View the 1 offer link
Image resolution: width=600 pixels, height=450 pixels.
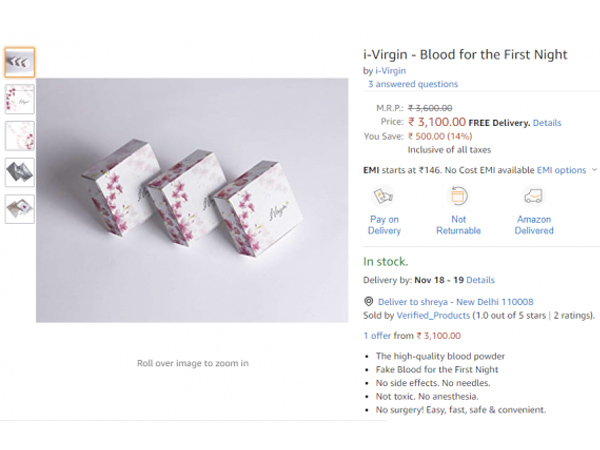click(x=378, y=335)
